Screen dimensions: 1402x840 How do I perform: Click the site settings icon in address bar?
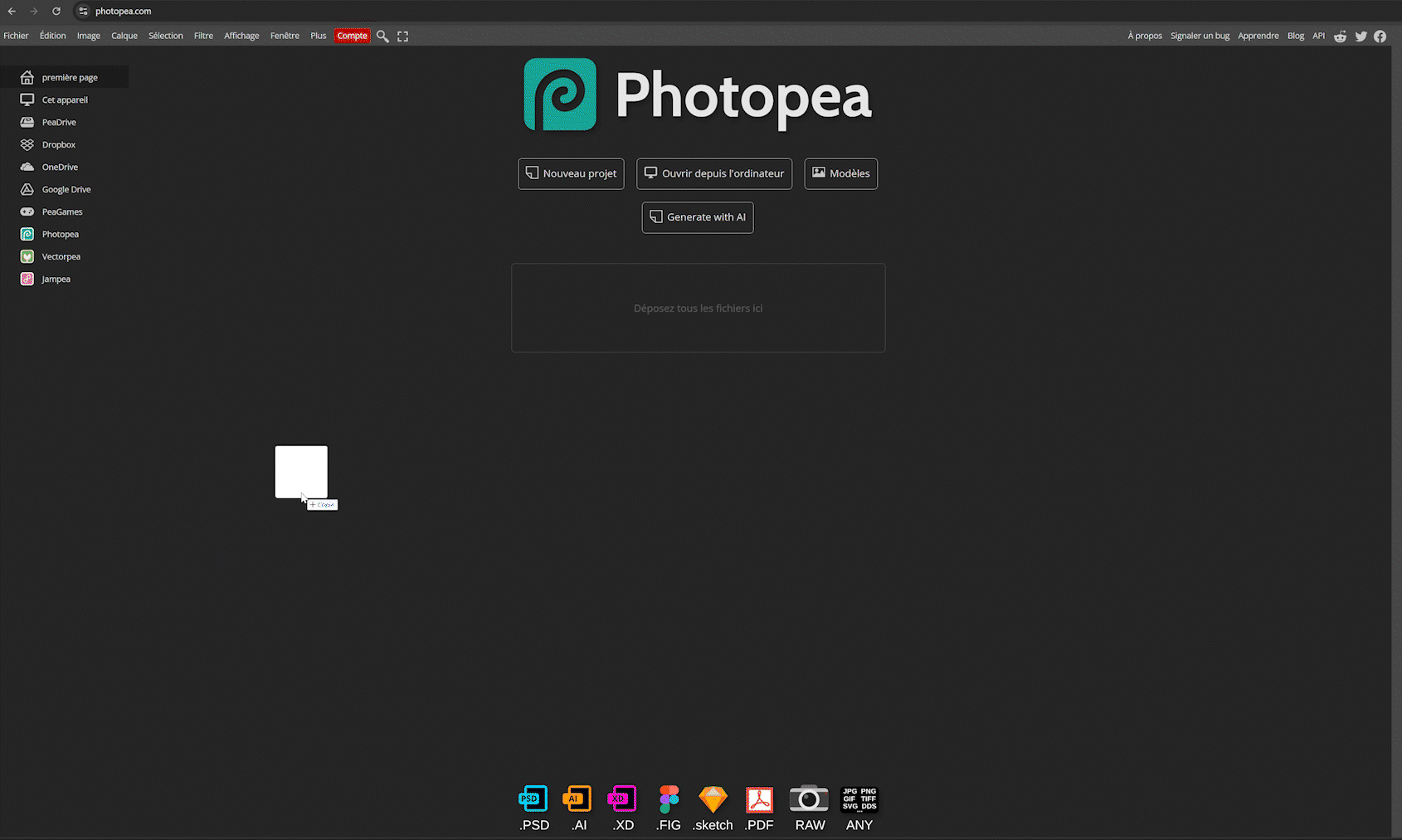(x=83, y=11)
